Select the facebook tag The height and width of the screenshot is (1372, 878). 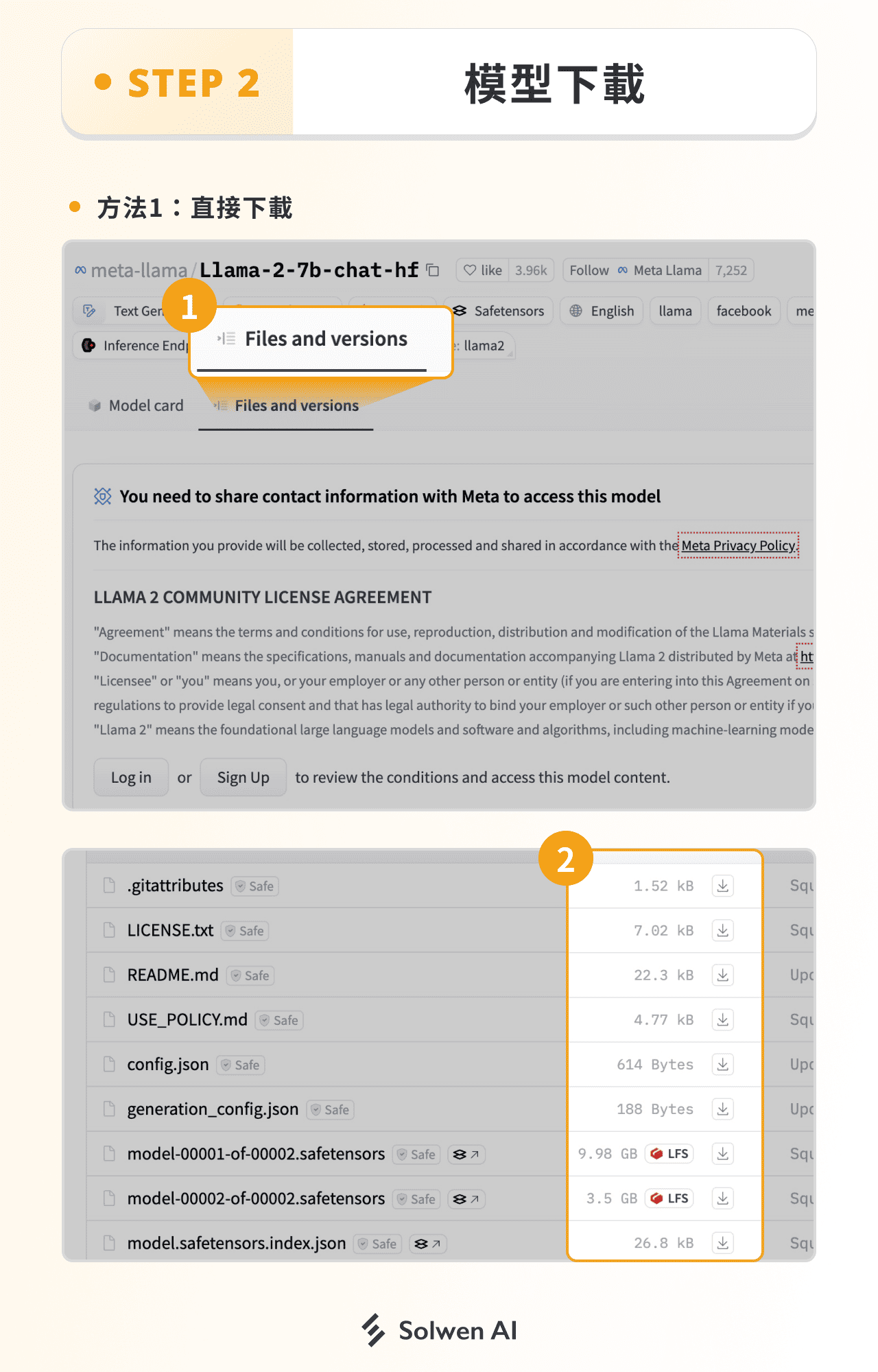point(744,311)
